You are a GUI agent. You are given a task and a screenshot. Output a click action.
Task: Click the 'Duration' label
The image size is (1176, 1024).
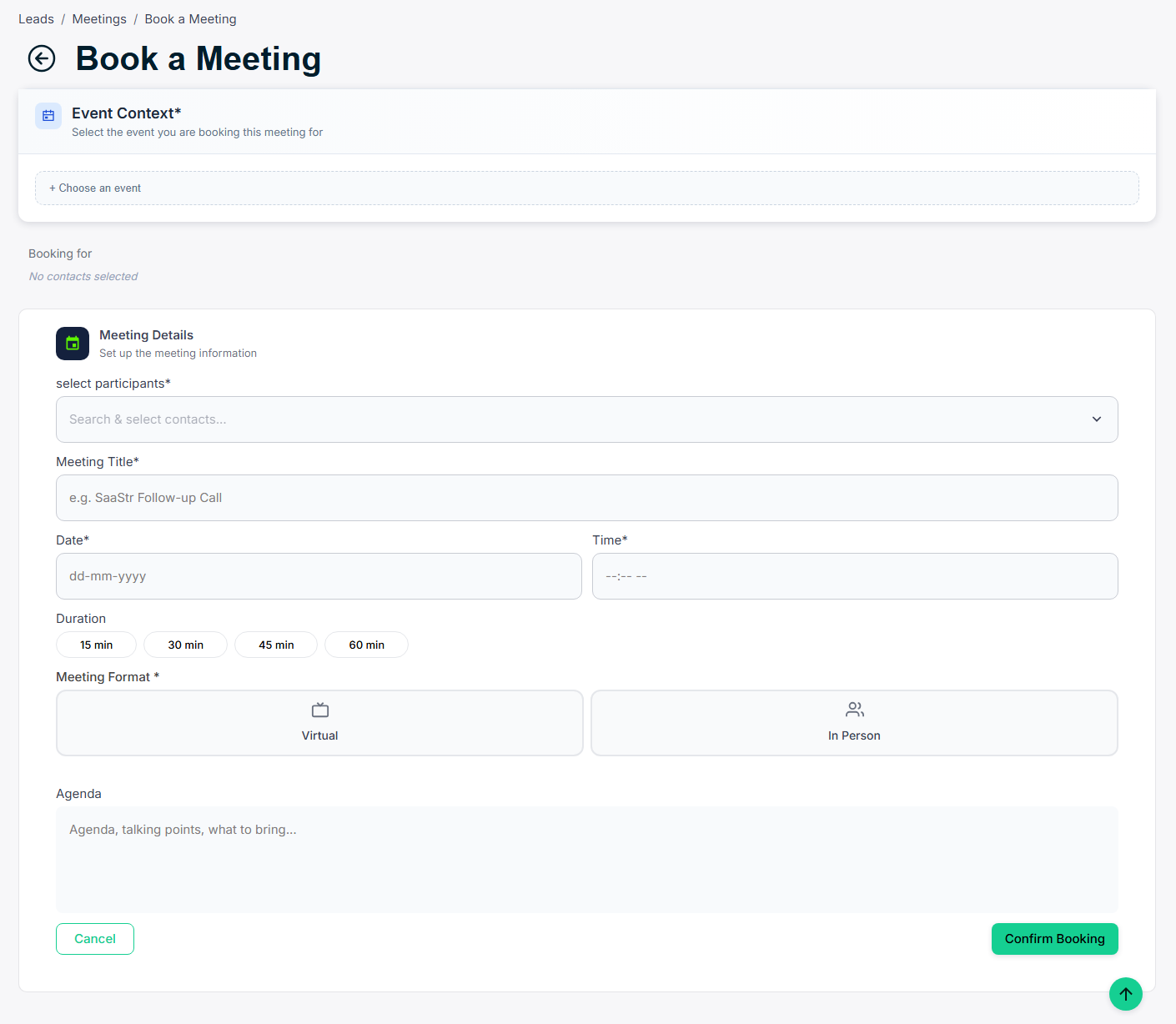coord(81,619)
